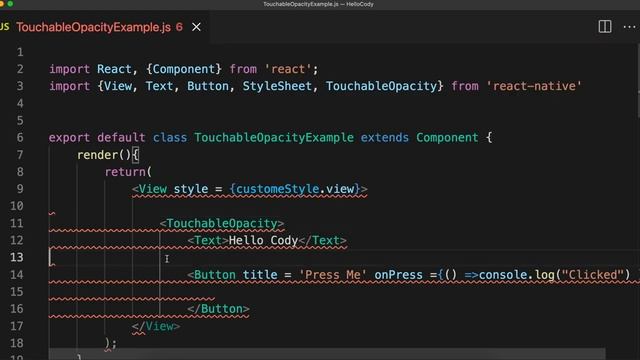
Task: Click the Hello Cody text
Action: [x=263, y=240]
